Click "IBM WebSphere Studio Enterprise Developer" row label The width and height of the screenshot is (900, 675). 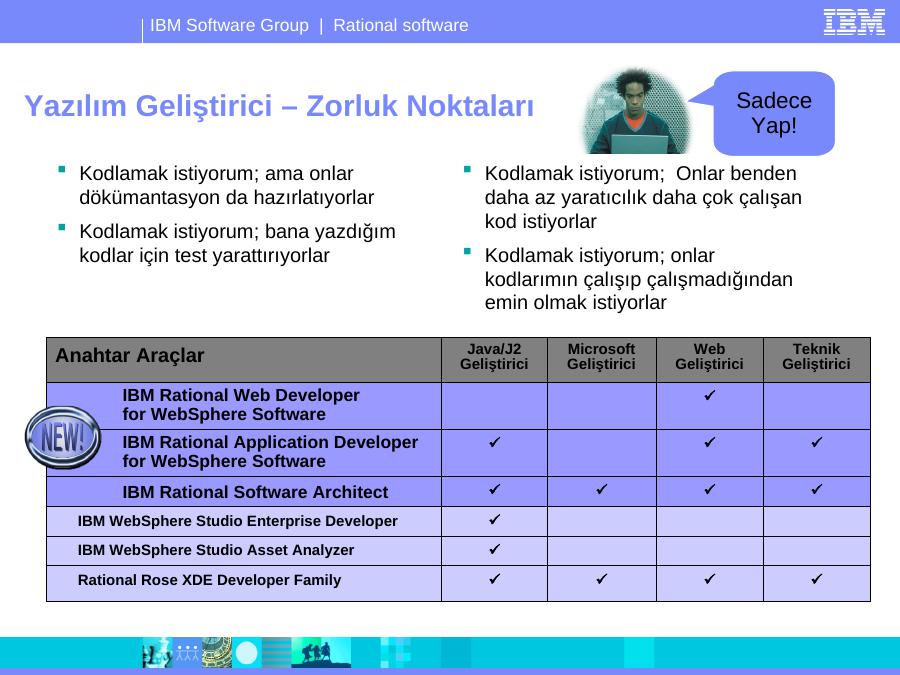tap(238, 521)
